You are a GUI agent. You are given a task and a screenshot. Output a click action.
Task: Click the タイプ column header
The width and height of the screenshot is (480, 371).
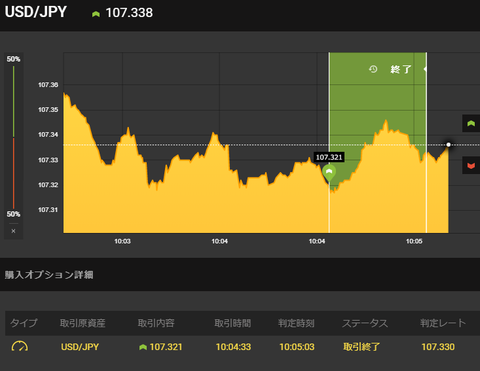pyautogui.click(x=24, y=323)
